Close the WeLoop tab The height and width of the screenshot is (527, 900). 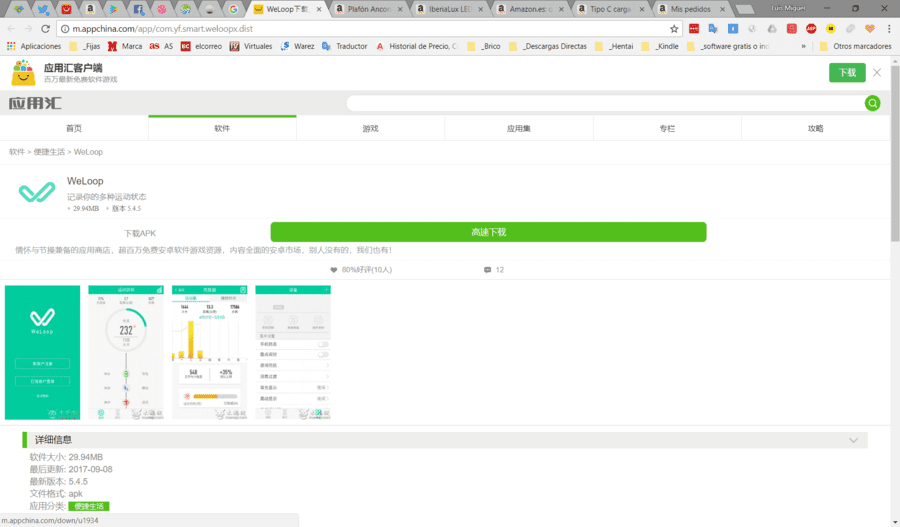tap(319, 9)
